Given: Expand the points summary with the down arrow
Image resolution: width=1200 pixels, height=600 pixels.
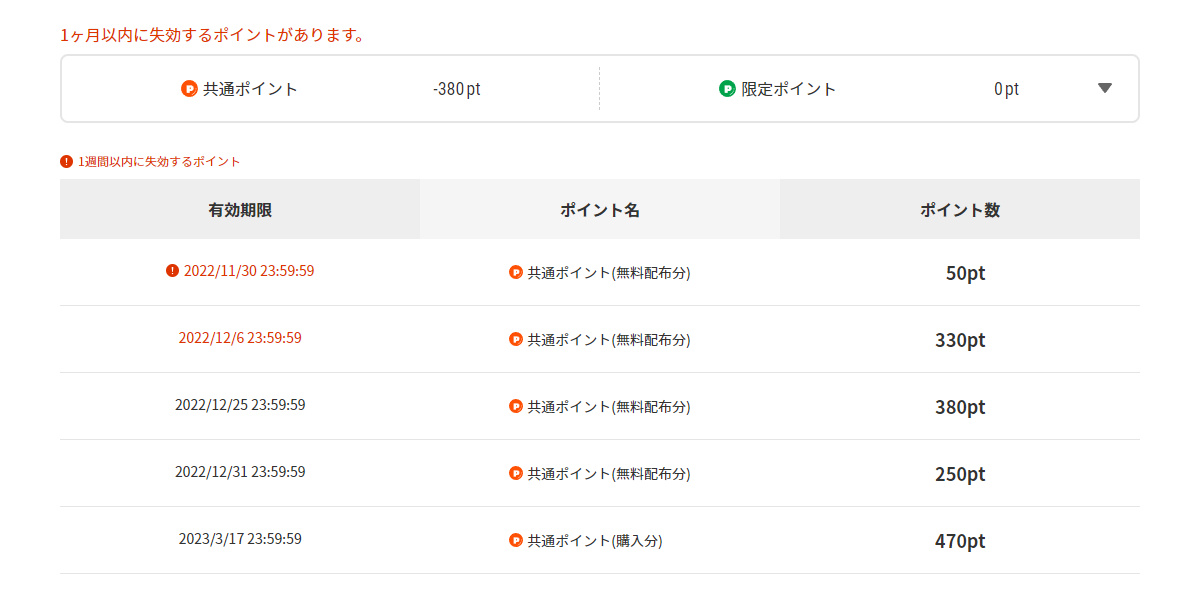Looking at the screenshot, I should pos(1104,88).
